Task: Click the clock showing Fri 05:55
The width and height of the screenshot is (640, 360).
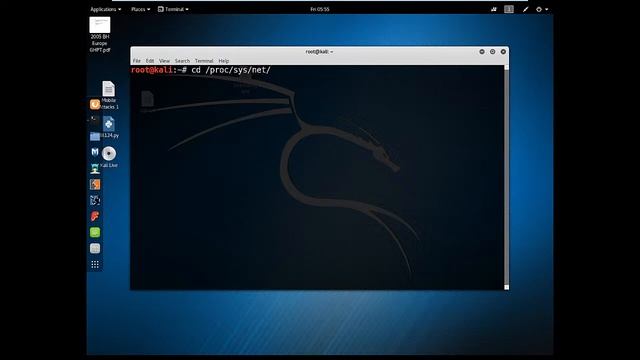Action: (x=320, y=9)
